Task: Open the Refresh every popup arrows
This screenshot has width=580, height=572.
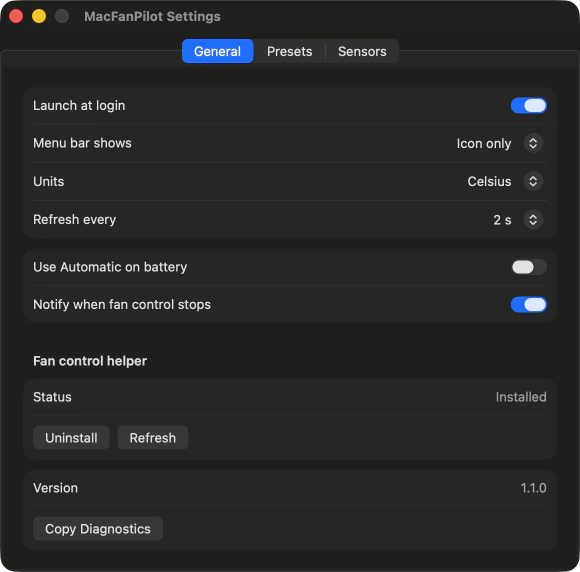Action: pyautogui.click(x=533, y=220)
